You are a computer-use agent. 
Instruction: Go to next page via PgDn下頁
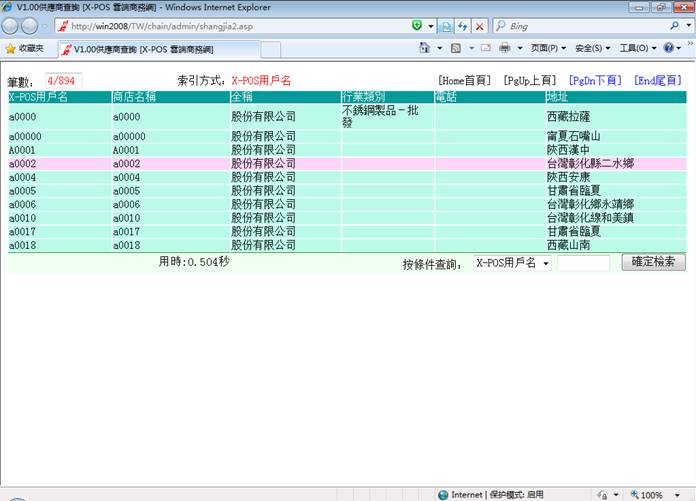click(x=594, y=80)
